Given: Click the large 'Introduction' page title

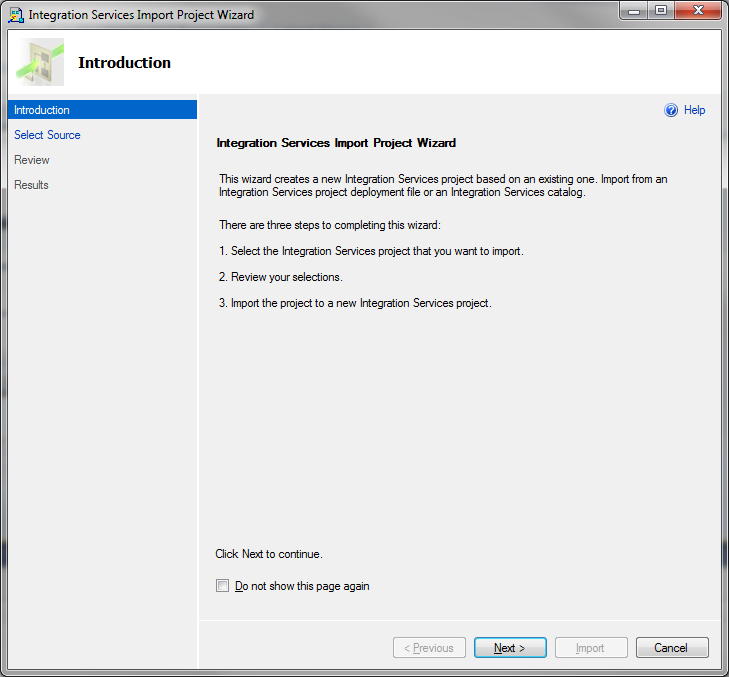Looking at the screenshot, I should click(125, 63).
